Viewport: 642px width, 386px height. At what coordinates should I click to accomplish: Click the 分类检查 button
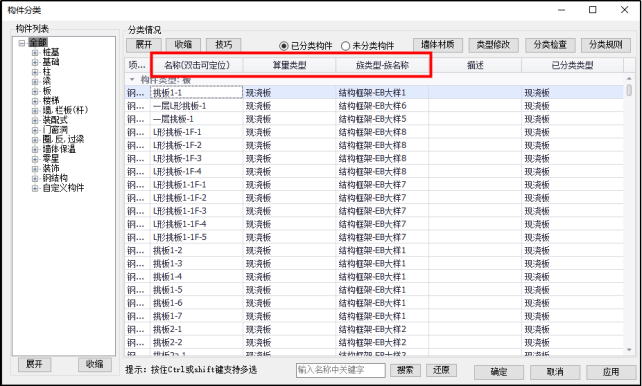(x=550, y=45)
